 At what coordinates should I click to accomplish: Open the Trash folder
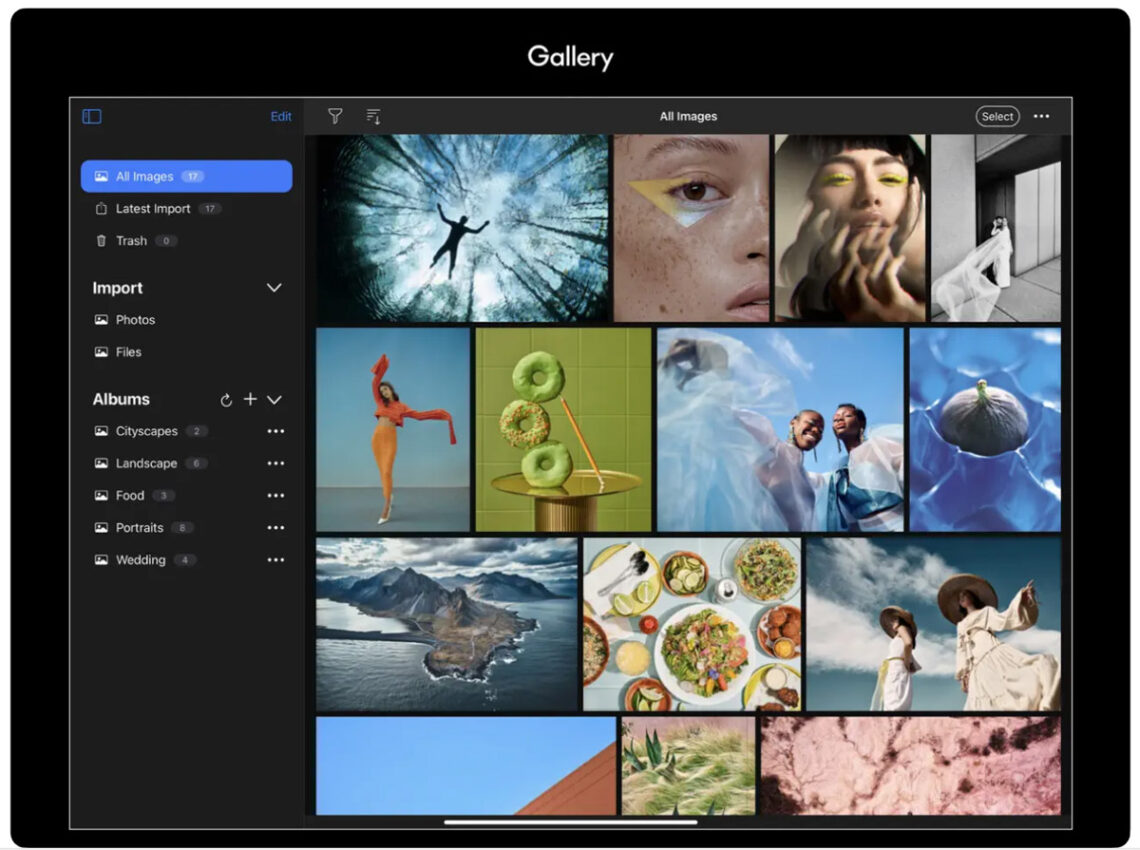pos(131,241)
